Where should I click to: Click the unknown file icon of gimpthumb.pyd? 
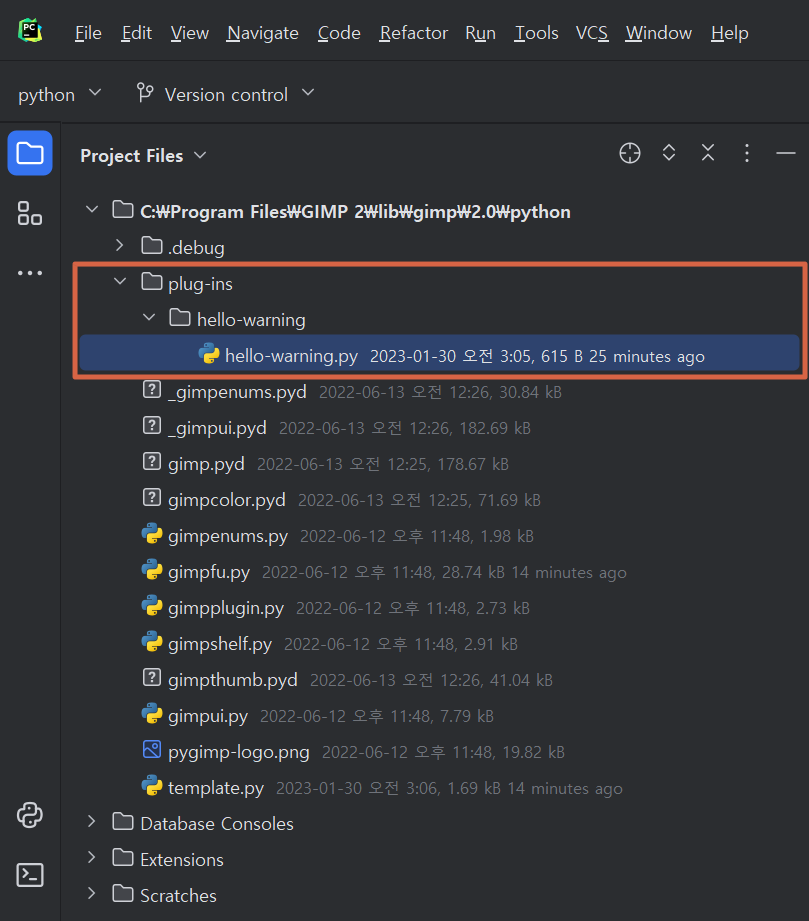(152, 678)
